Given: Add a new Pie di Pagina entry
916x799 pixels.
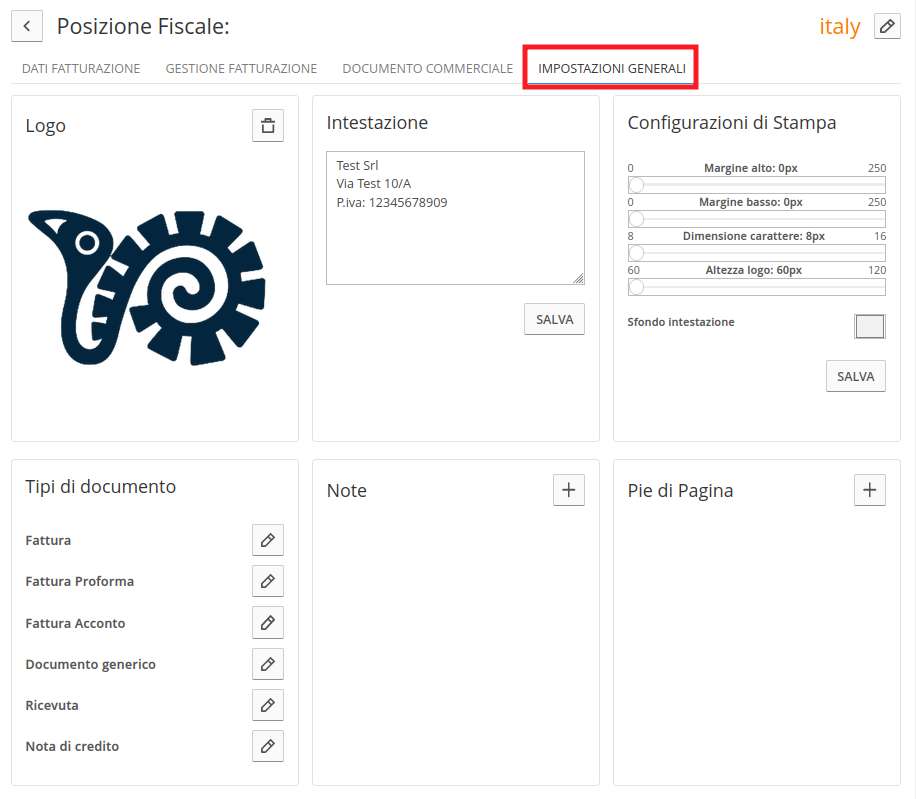Looking at the screenshot, I should 869,490.
